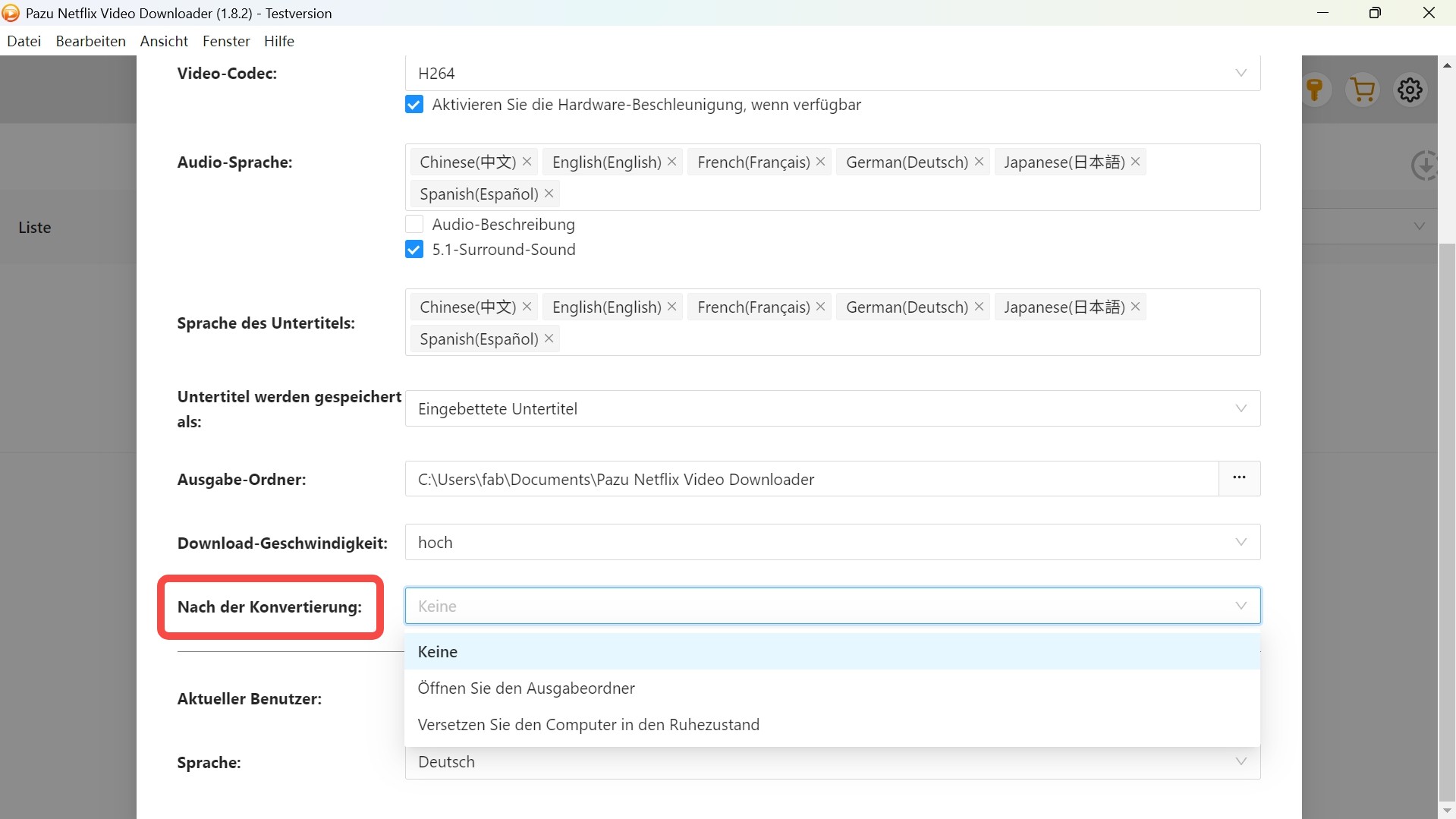
Task: Choose the Ruhezustand option in list
Action: click(588, 725)
